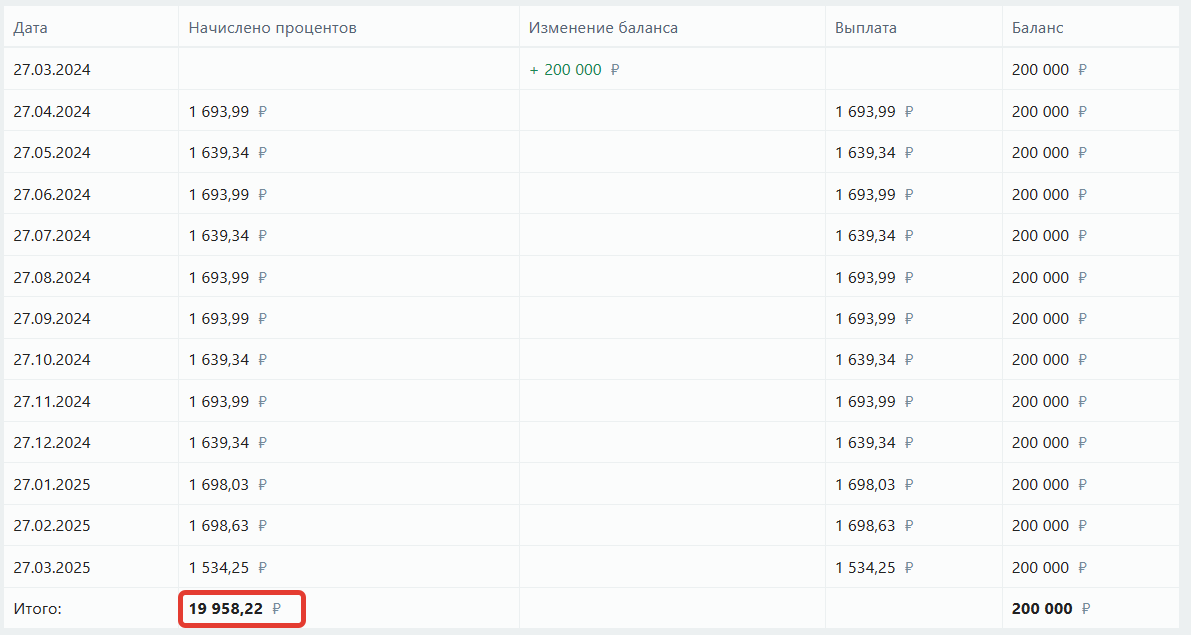Click the date 27.01.2025 in the table
The image size is (1191, 635).
tap(52, 485)
